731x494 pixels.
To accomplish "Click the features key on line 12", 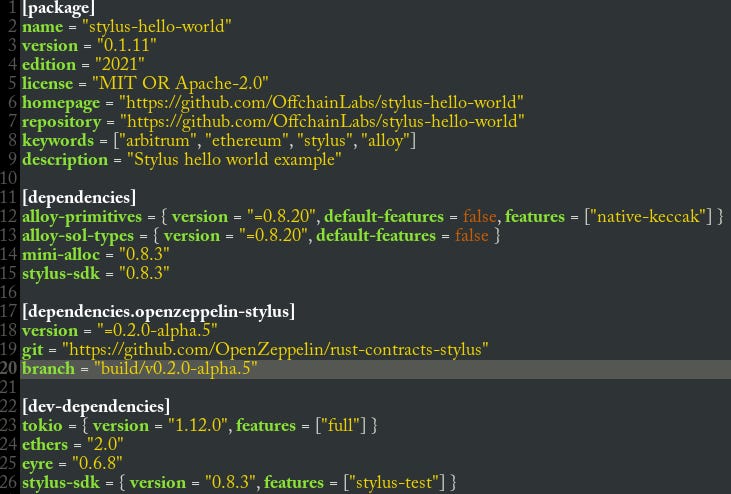I will click(x=535, y=217).
